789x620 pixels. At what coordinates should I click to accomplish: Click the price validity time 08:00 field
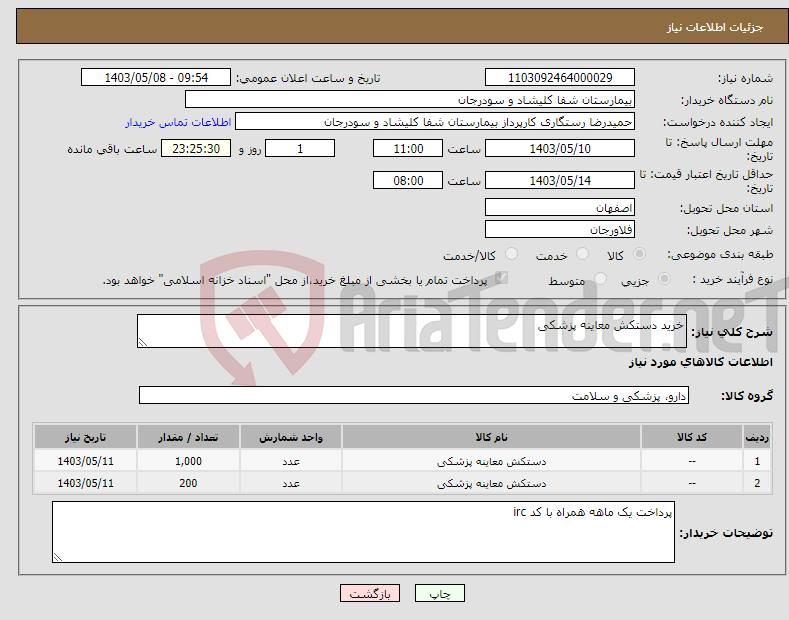click(408, 180)
